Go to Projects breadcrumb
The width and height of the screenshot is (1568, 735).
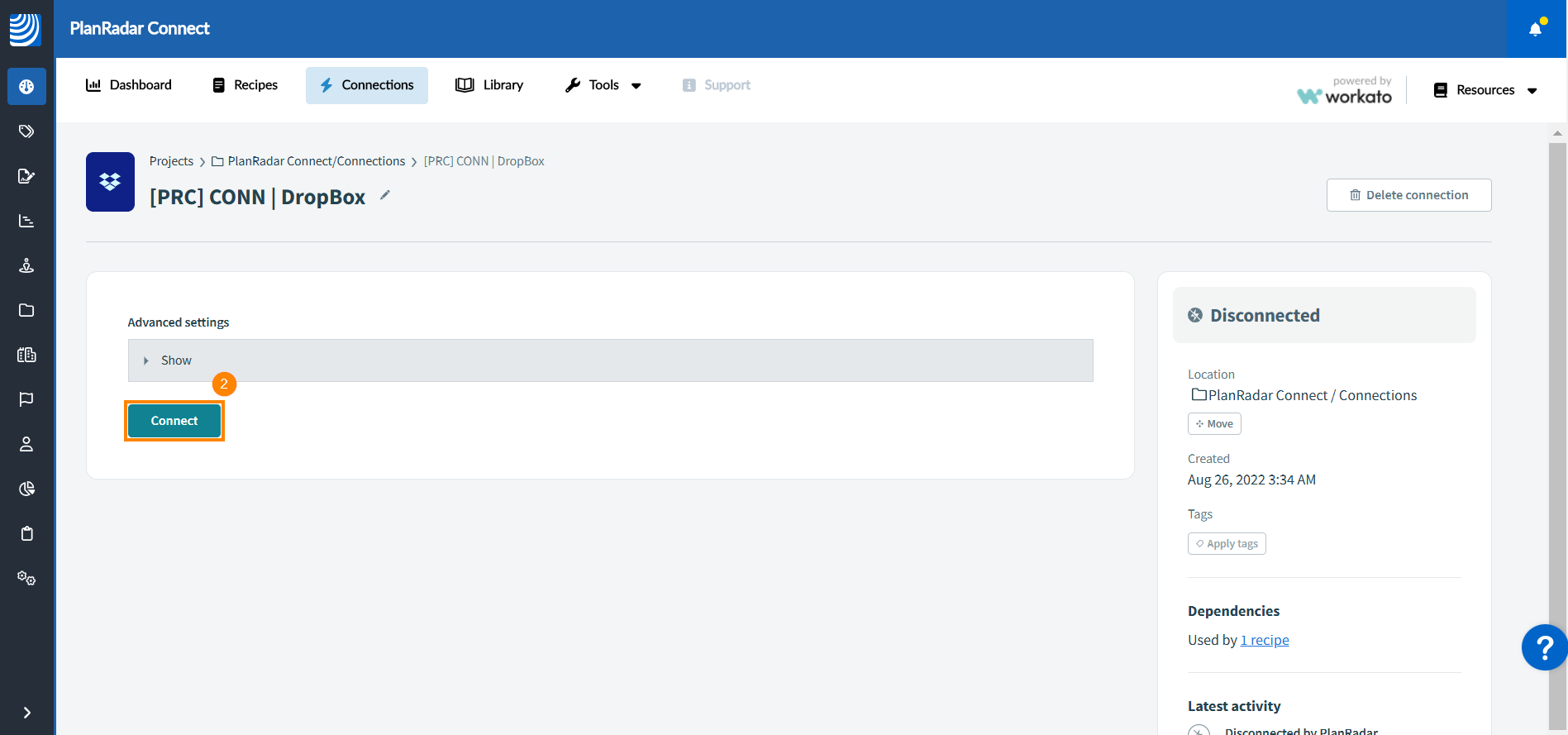point(171,161)
